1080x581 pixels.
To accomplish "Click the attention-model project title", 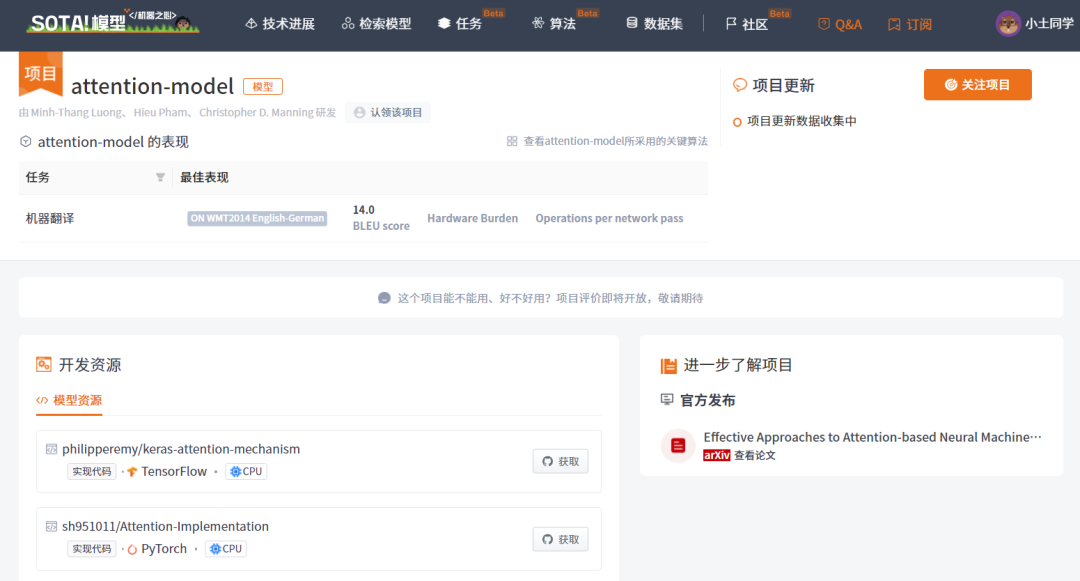I will tap(152, 86).
